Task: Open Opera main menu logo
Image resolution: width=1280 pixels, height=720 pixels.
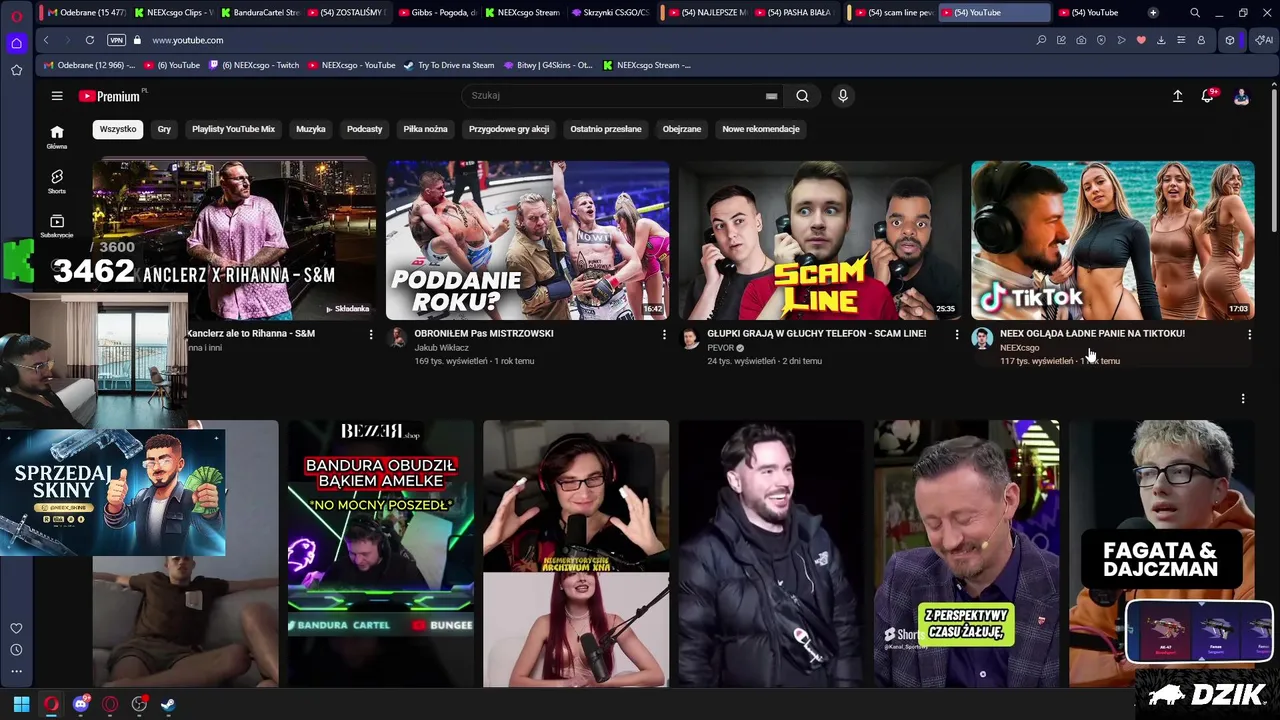Action: point(16,15)
